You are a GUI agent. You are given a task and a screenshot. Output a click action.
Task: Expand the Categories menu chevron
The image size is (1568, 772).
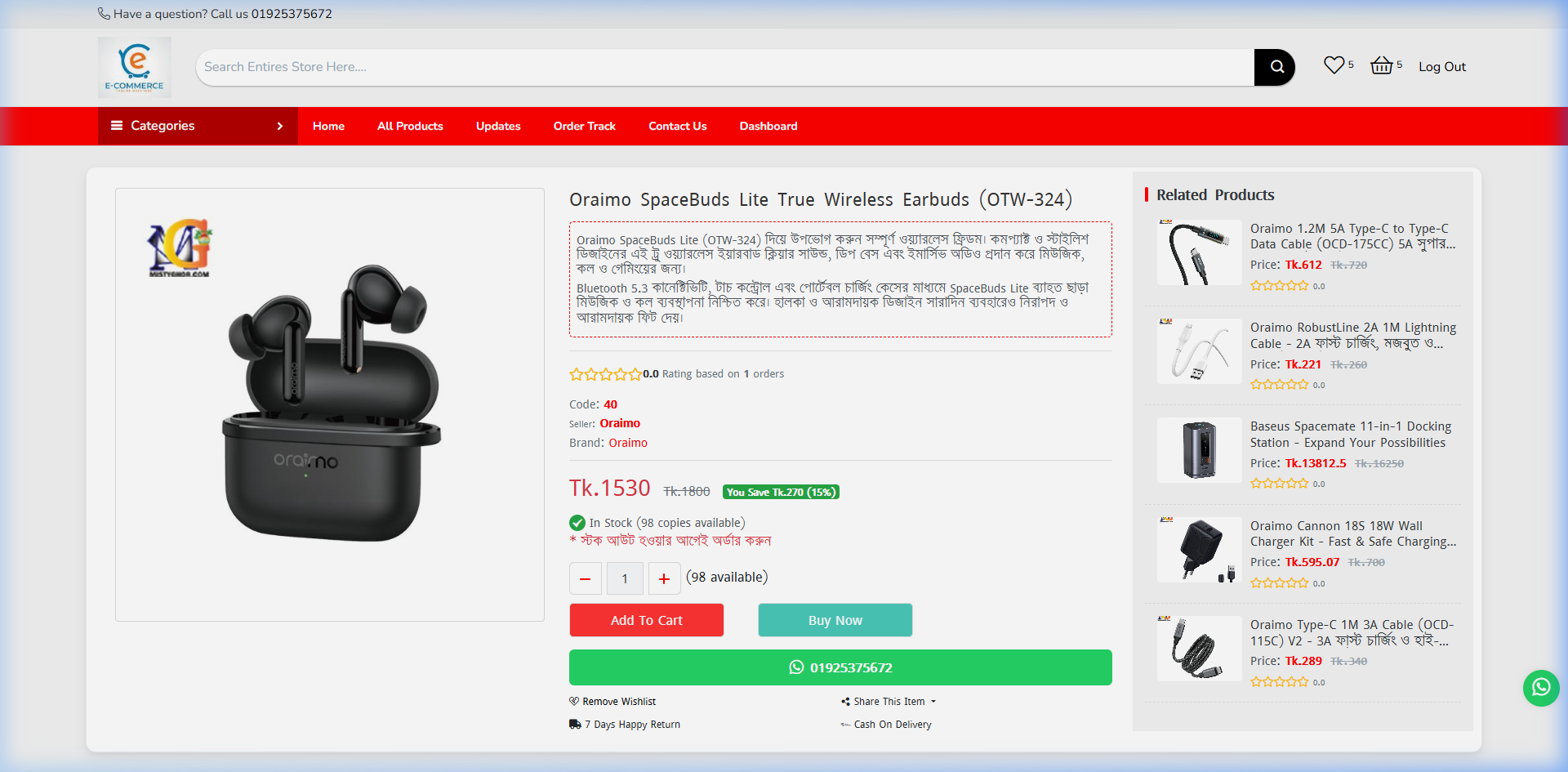279,126
